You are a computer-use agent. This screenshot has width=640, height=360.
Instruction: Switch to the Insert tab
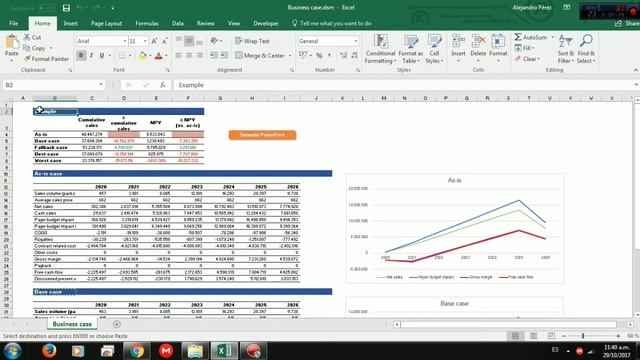[71, 23]
